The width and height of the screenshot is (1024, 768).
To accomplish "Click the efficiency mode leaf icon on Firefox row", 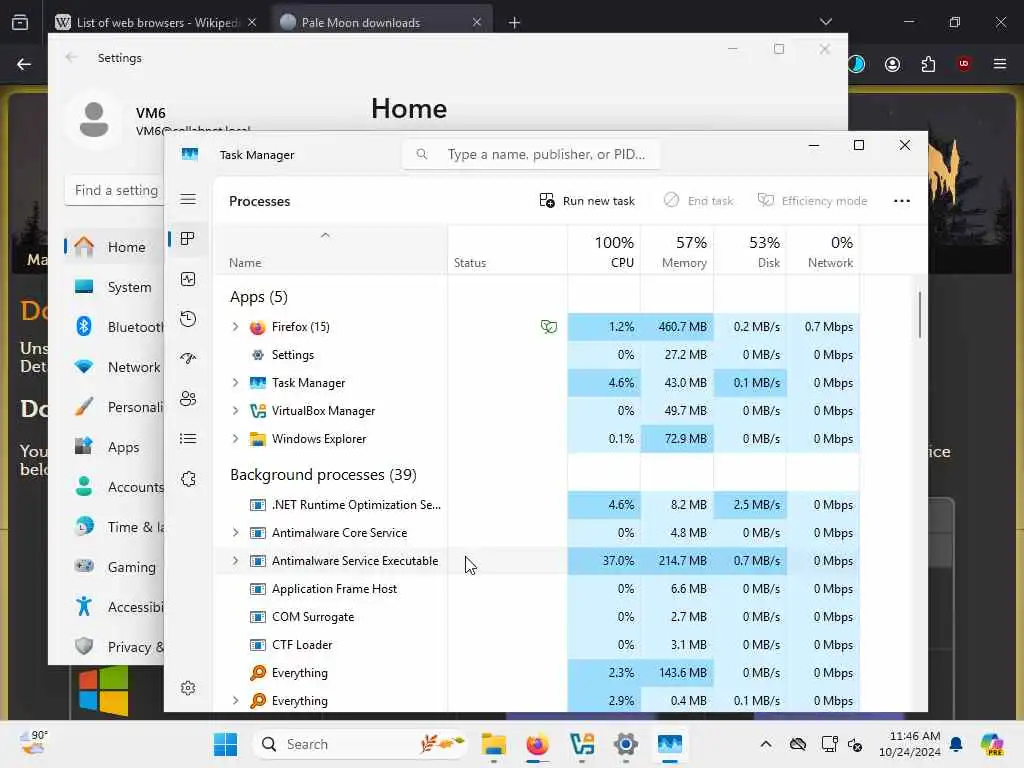I will point(549,327).
